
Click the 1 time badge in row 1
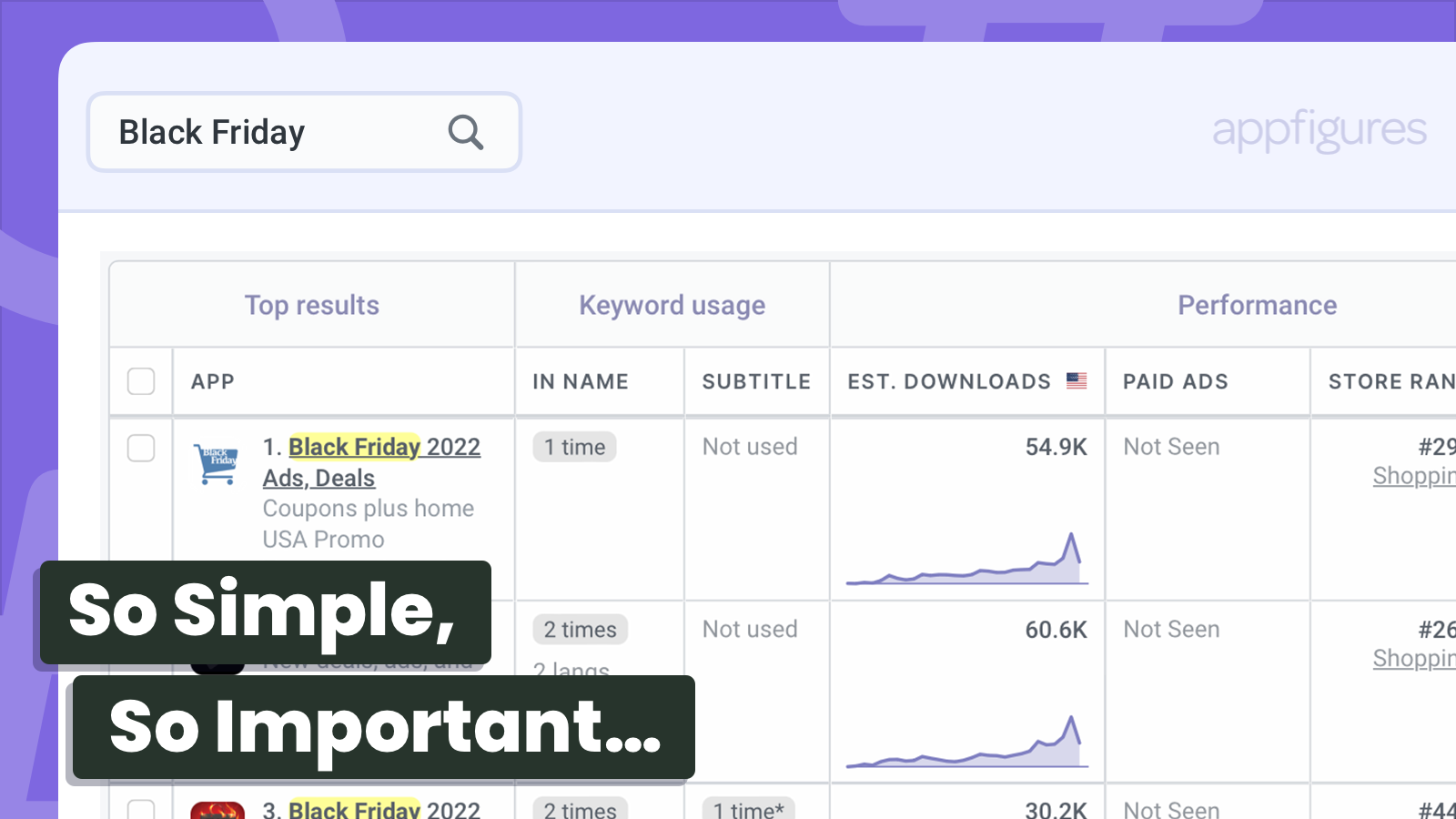[574, 447]
